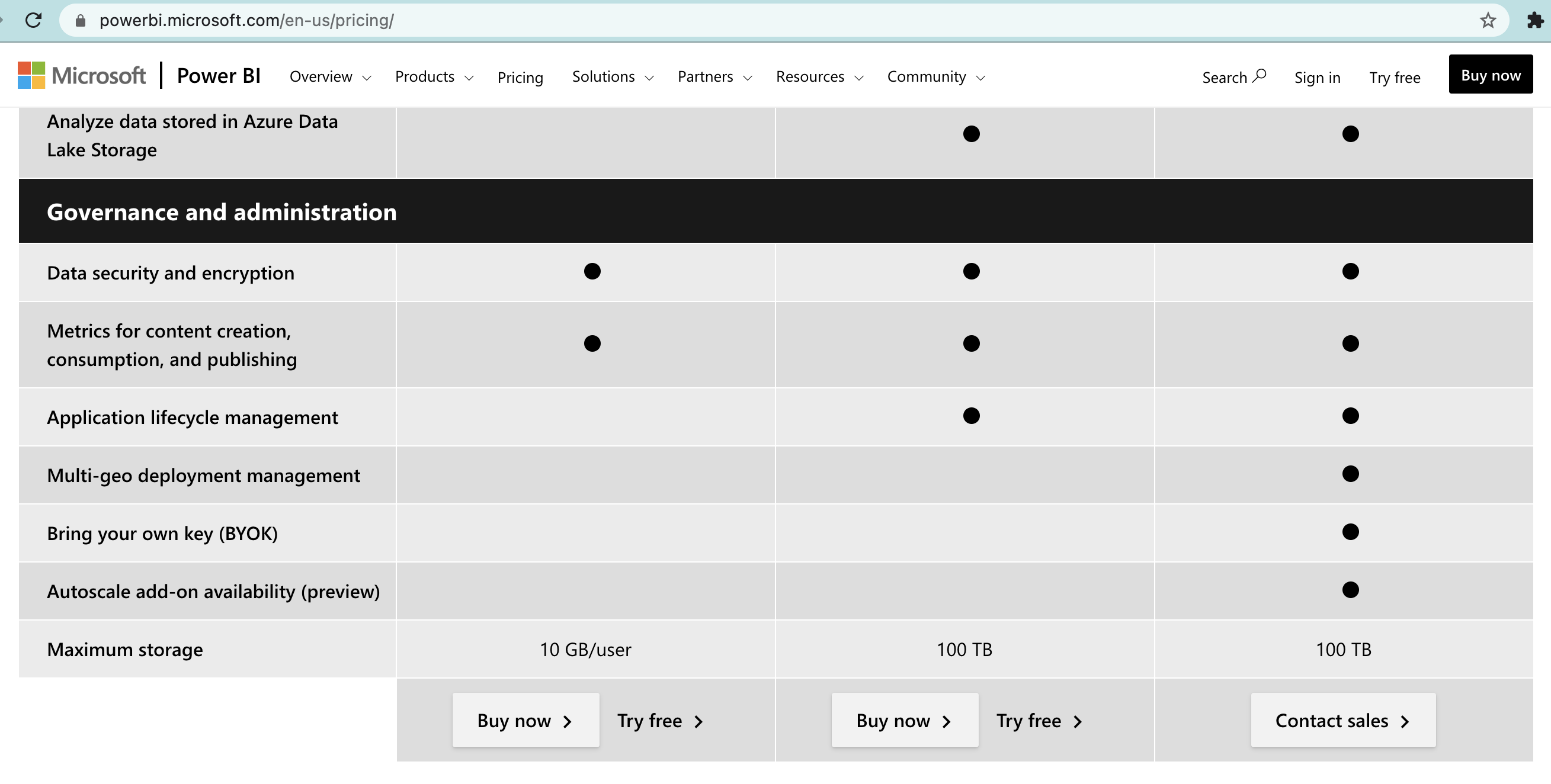Click Buy now in the first plan column
The height and width of the screenshot is (784, 1551).
[x=525, y=720]
